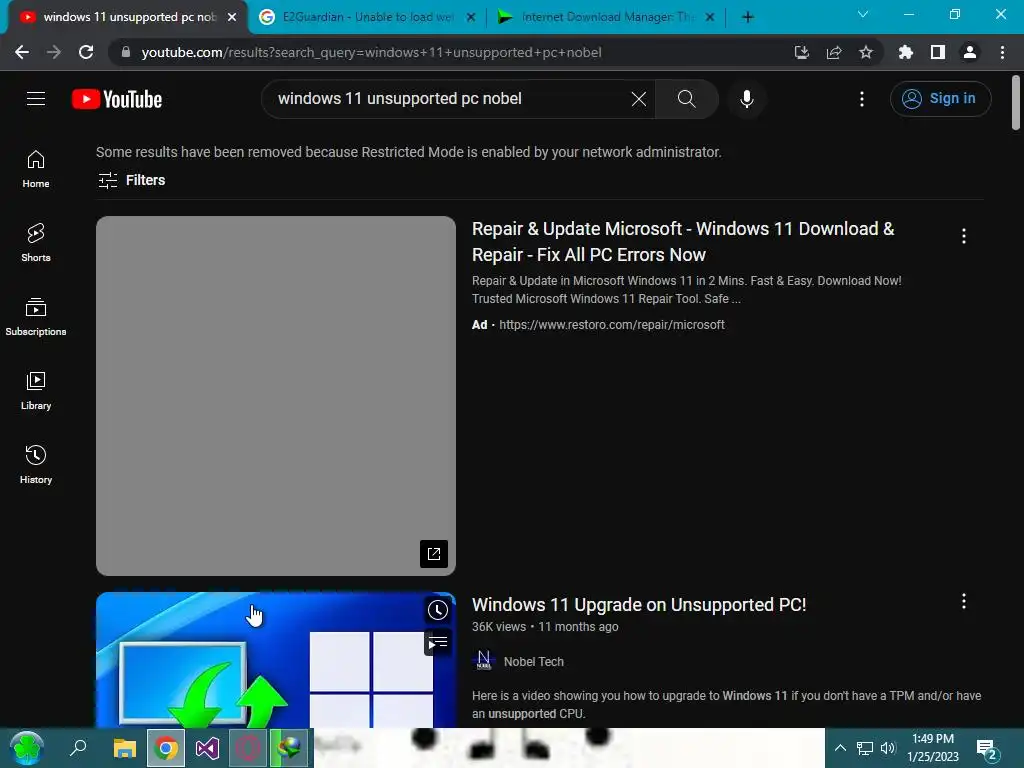
Task: Click the Sign in button
Action: 940,99
